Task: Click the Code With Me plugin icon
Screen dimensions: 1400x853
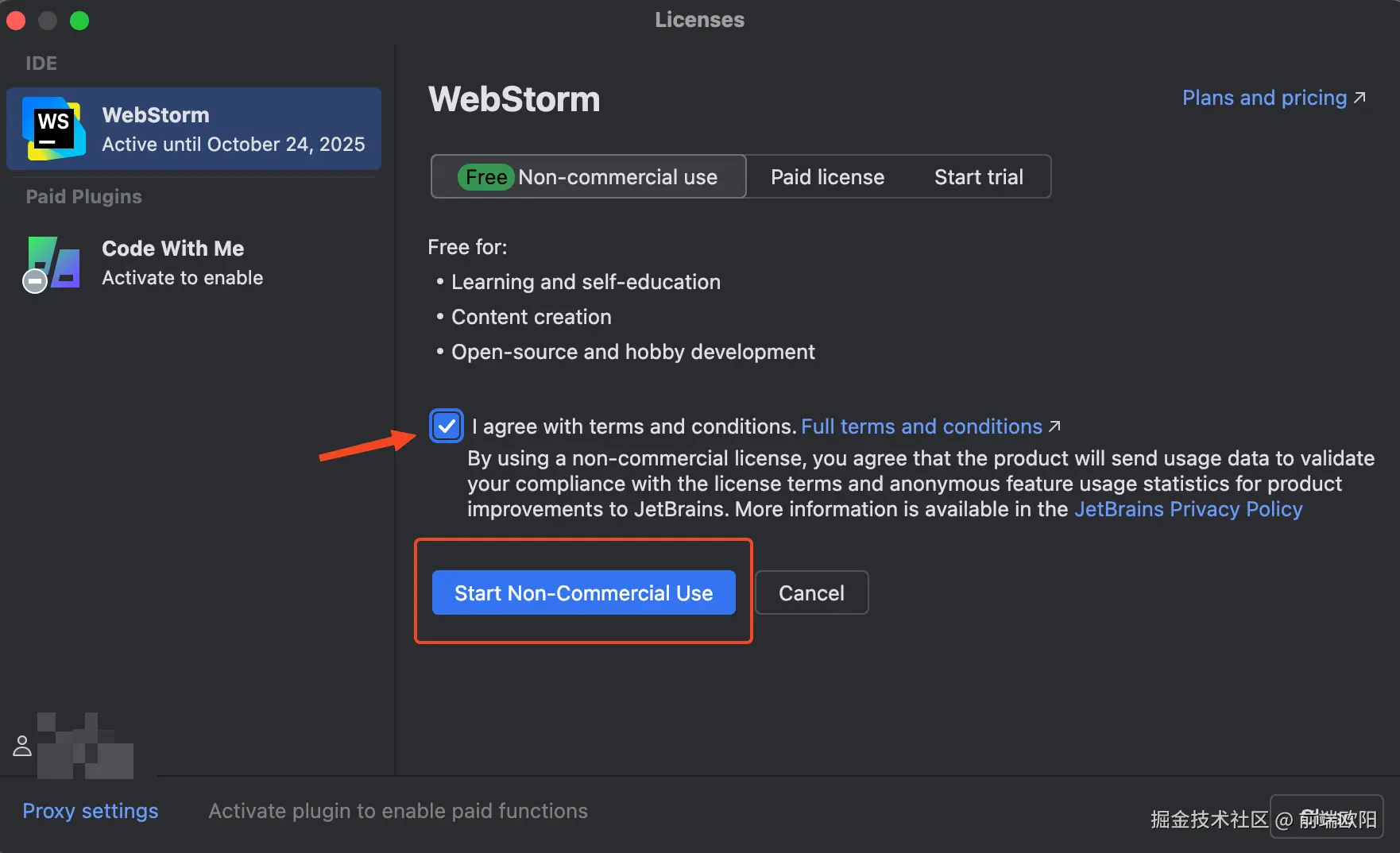Action: pos(54,263)
